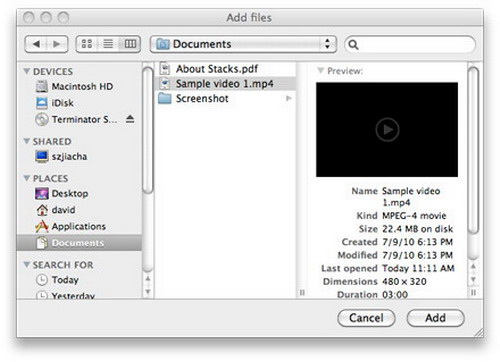Expand the Screenshot folder arrow
Viewport: 500px width, 362px height.
pos(289,98)
